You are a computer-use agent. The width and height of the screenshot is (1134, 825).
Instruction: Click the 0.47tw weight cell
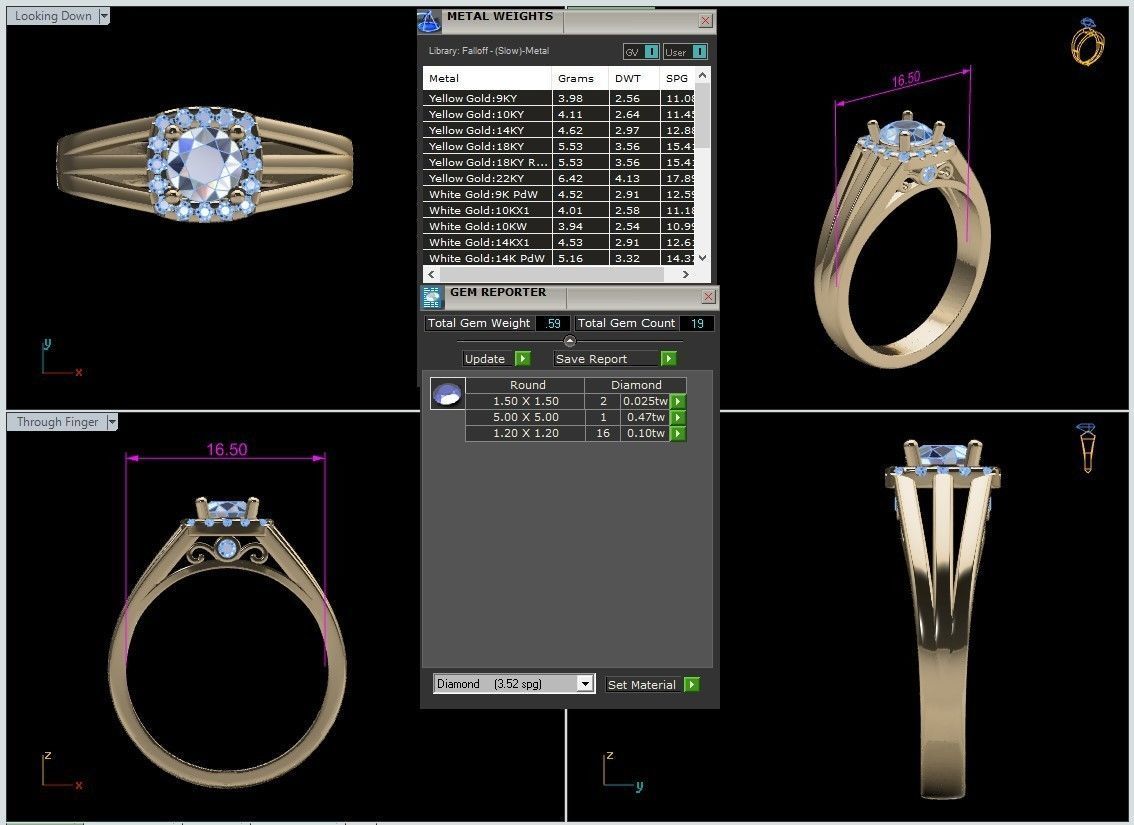point(645,417)
